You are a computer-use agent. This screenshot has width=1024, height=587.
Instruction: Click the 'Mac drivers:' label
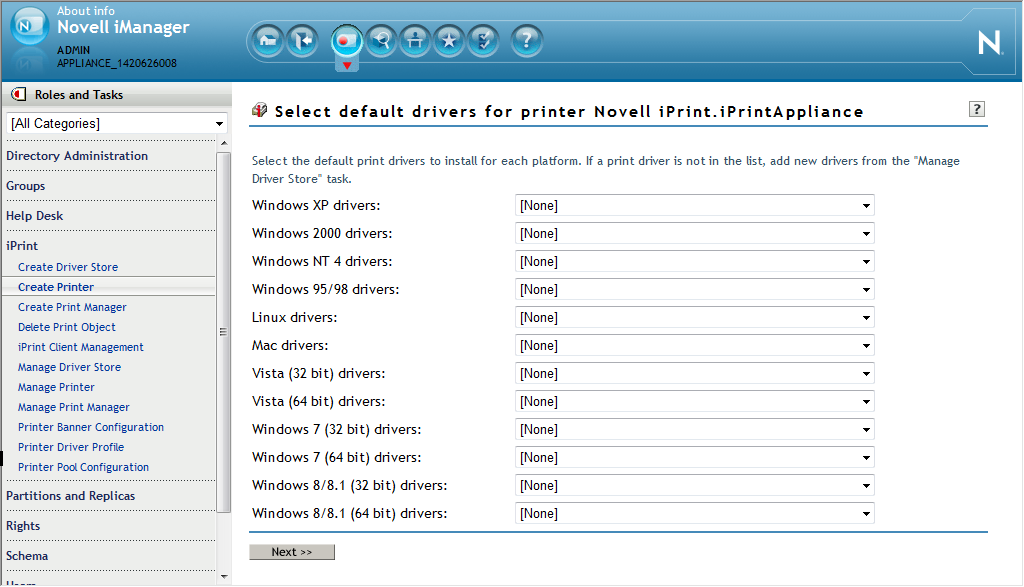(x=290, y=346)
